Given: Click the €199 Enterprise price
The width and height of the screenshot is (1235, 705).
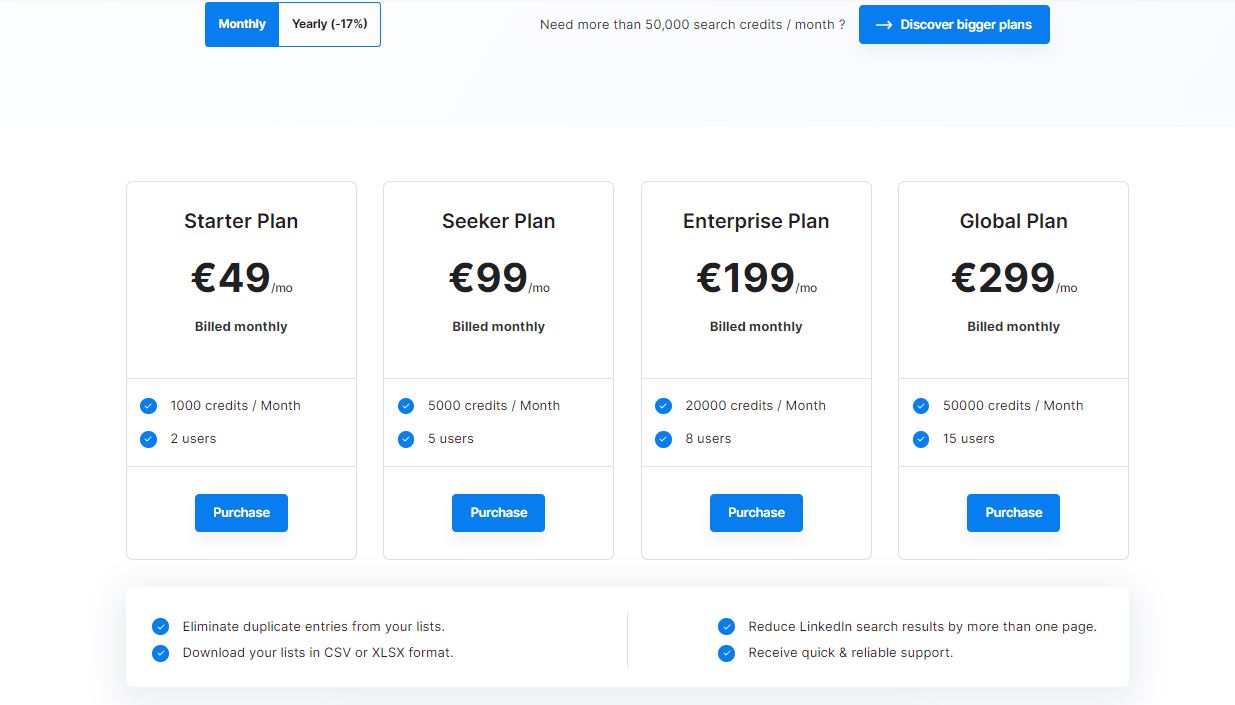Looking at the screenshot, I should pos(746,278).
